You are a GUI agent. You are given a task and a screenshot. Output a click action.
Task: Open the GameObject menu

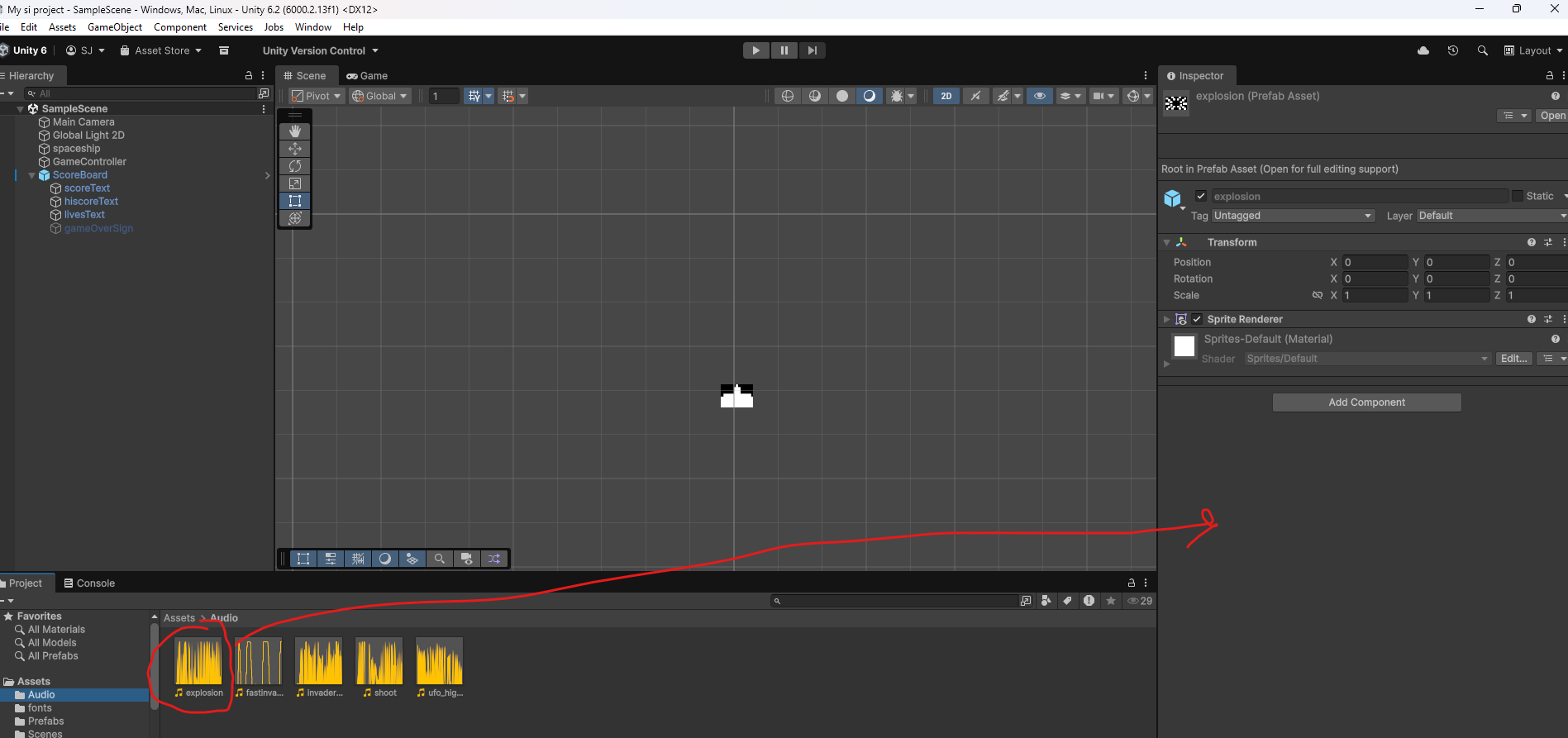pyautogui.click(x=114, y=27)
